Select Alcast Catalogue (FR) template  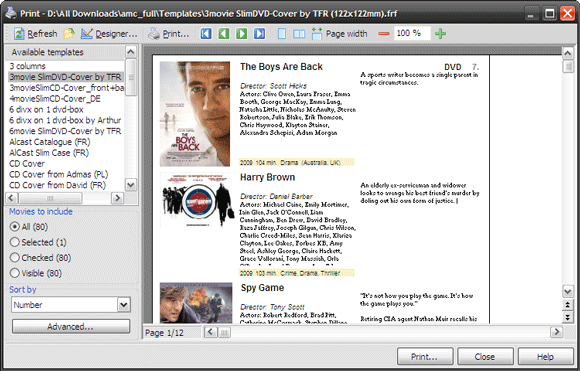[x=66, y=142]
